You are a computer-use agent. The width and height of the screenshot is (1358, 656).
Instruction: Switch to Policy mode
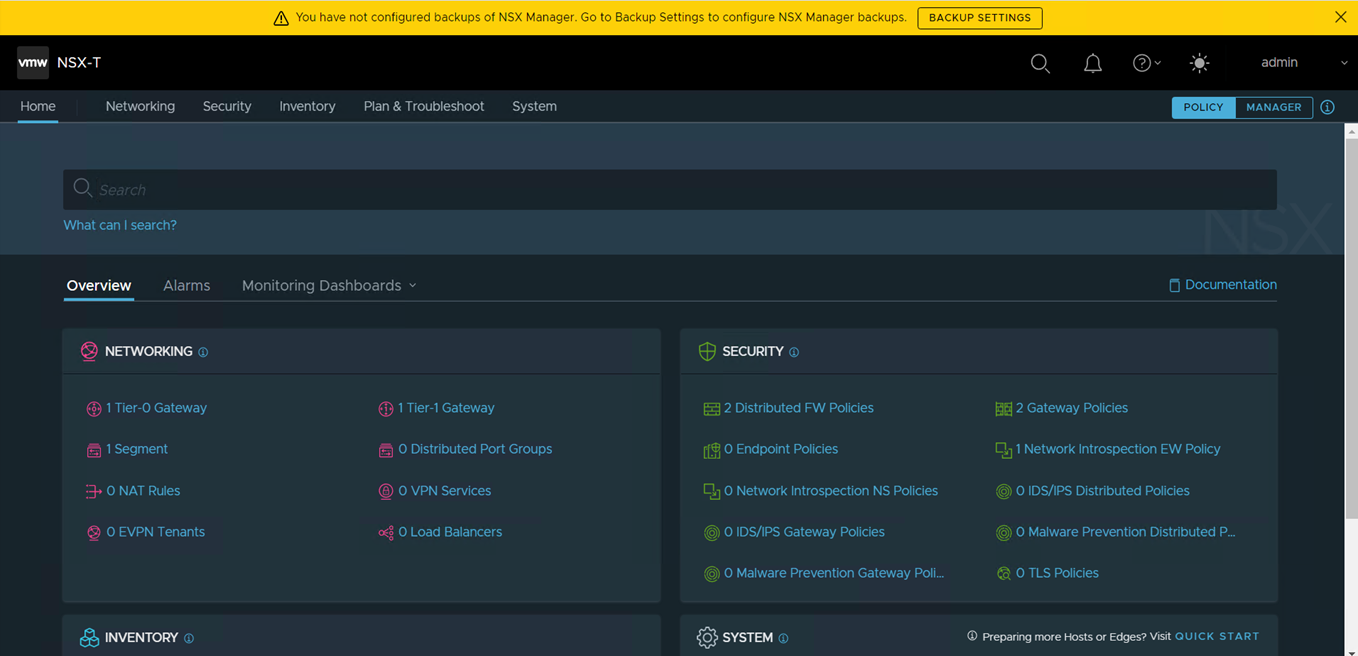(x=1203, y=107)
